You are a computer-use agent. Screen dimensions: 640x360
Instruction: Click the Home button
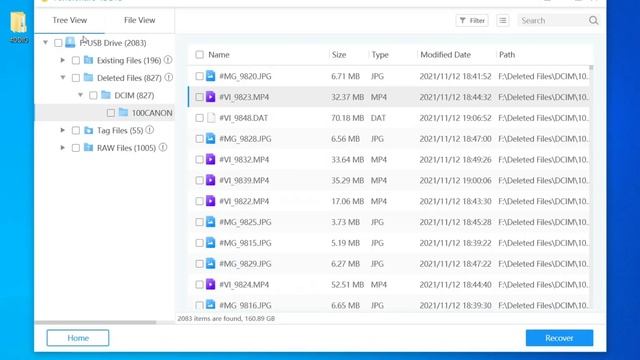(78, 338)
